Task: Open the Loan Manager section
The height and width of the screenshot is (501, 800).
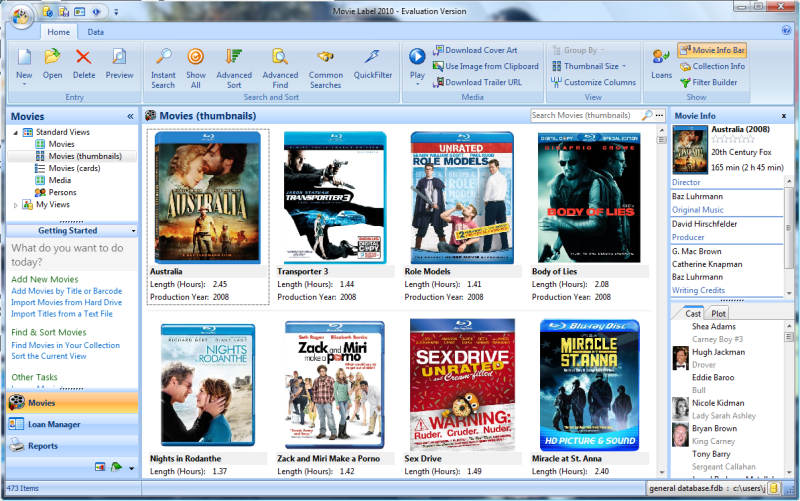Action: tap(72, 424)
